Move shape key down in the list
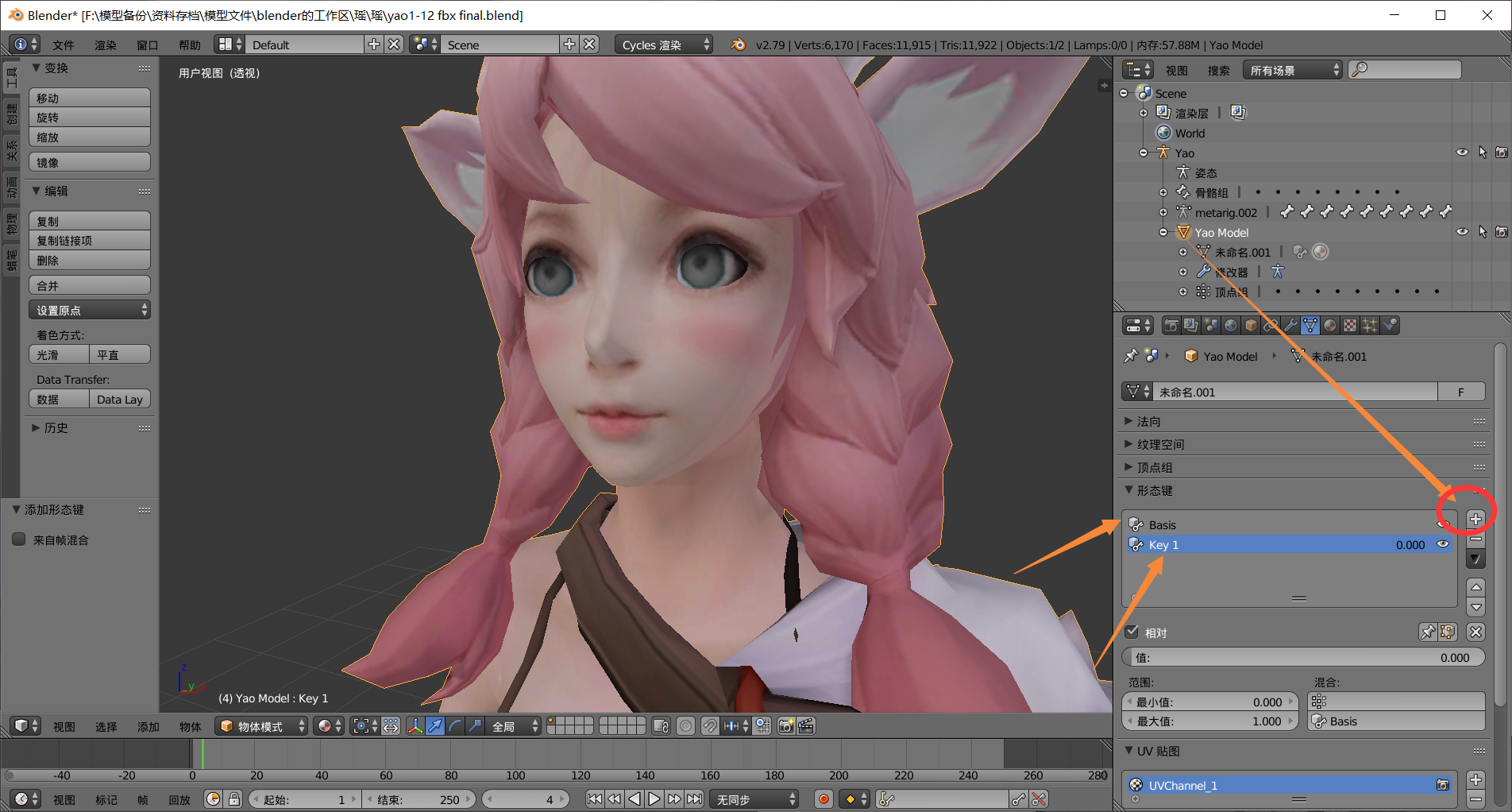 pyautogui.click(x=1475, y=607)
